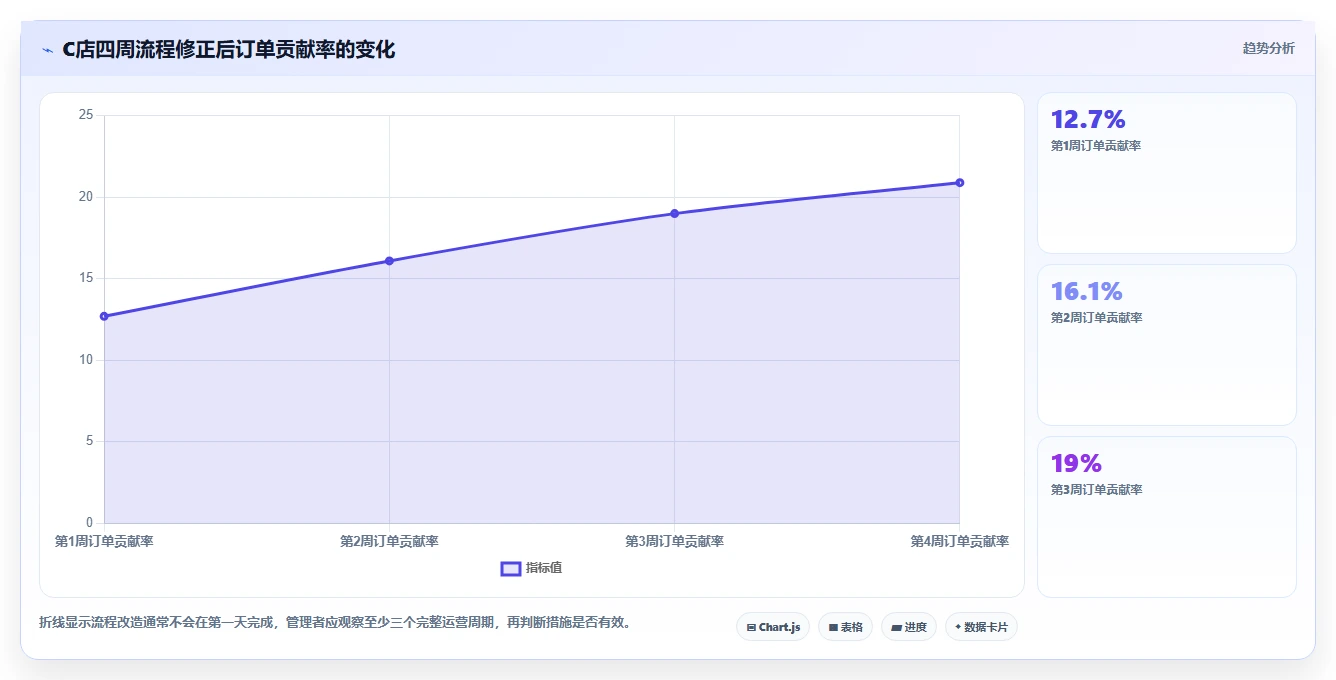Click the Chart.js tag
The width and height of the screenshot is (1336, 680).
[x=773, y=627]
